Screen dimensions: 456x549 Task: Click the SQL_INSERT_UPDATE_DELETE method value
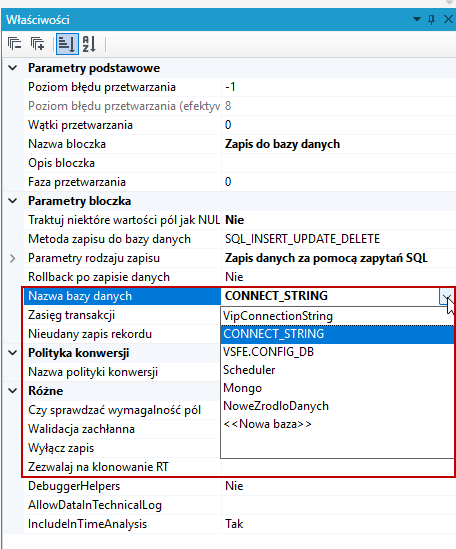(x=339, y=239)
